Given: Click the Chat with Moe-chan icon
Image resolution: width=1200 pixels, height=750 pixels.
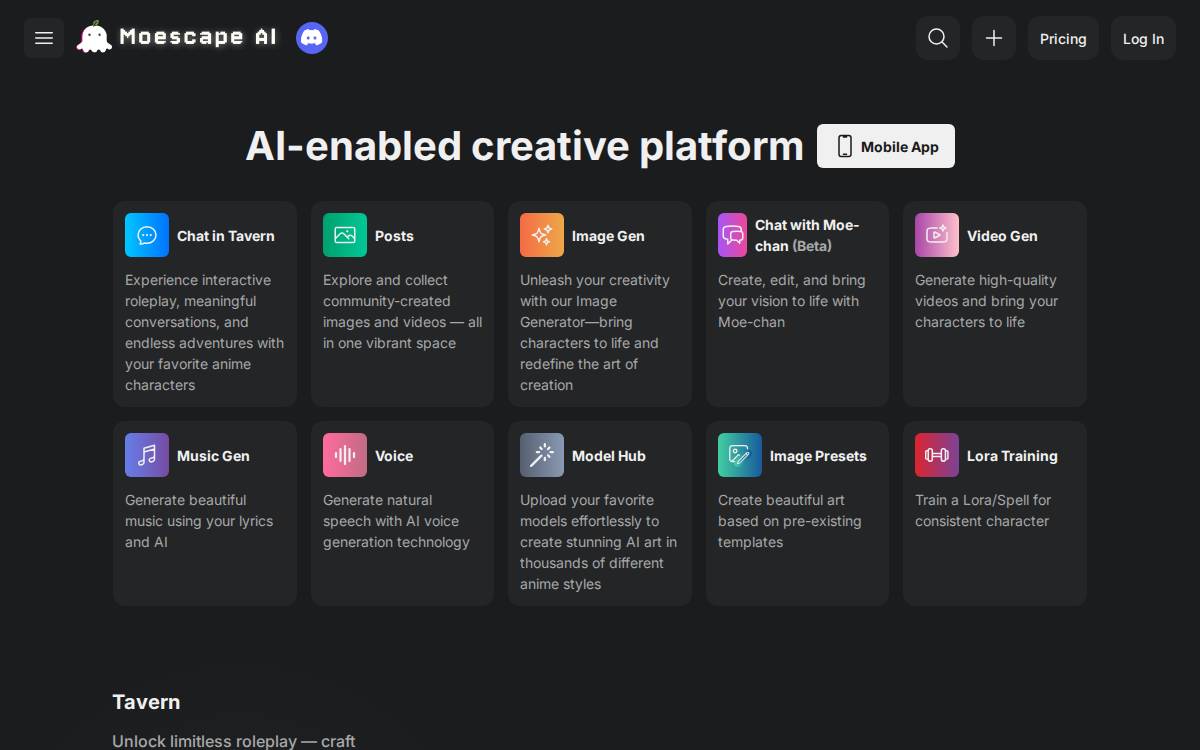Looking at the screenshot, I should 732,235.
